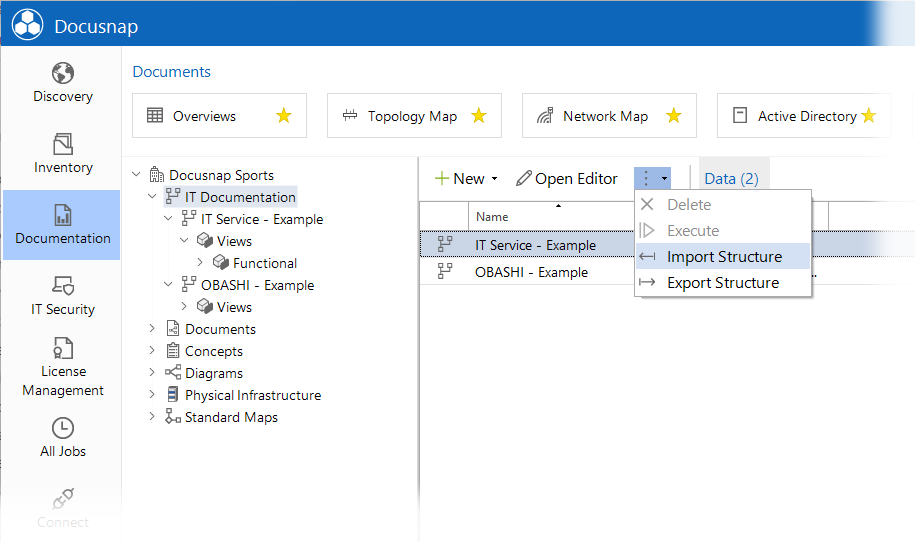The height and width of the screenshot is (542, 915).
Task: Select Views under IT Service - Example
Action: (234, 241)
